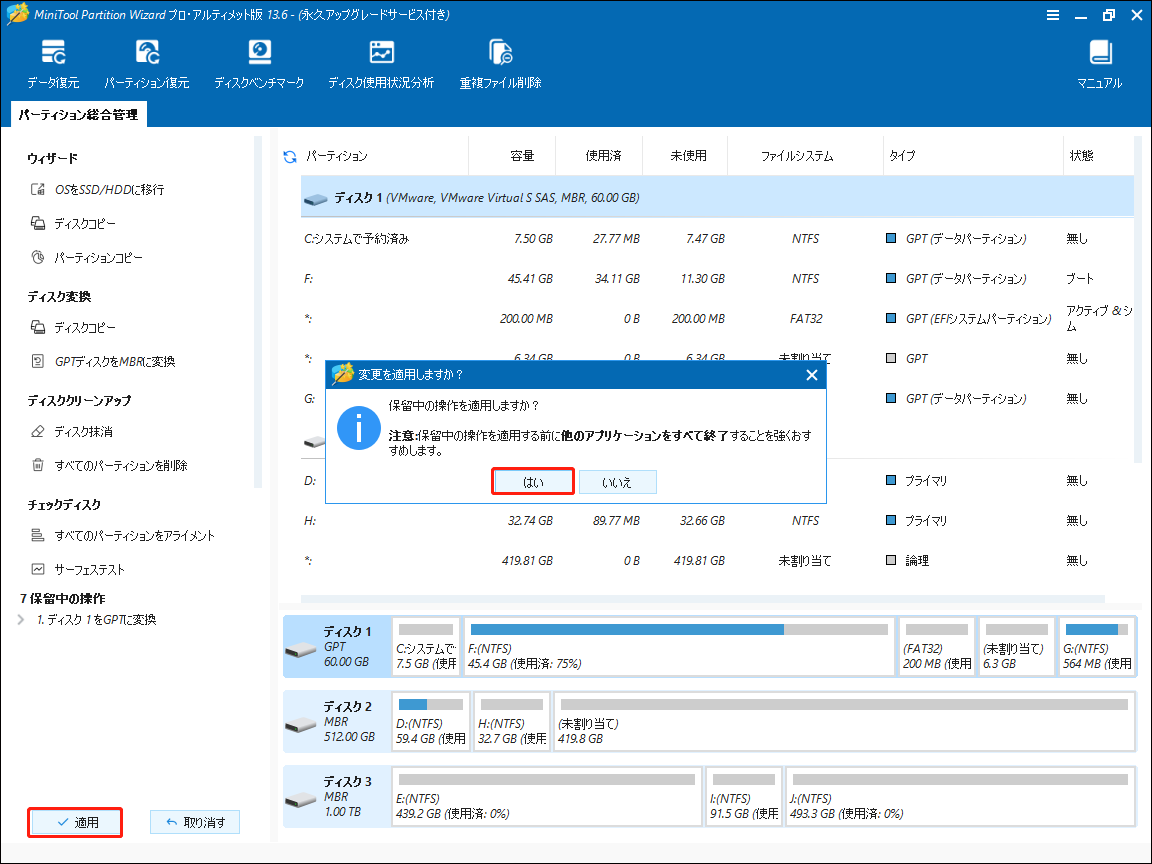Select すべてのパーティションをアライメント
1152x864 pixels.
(123, 536)
